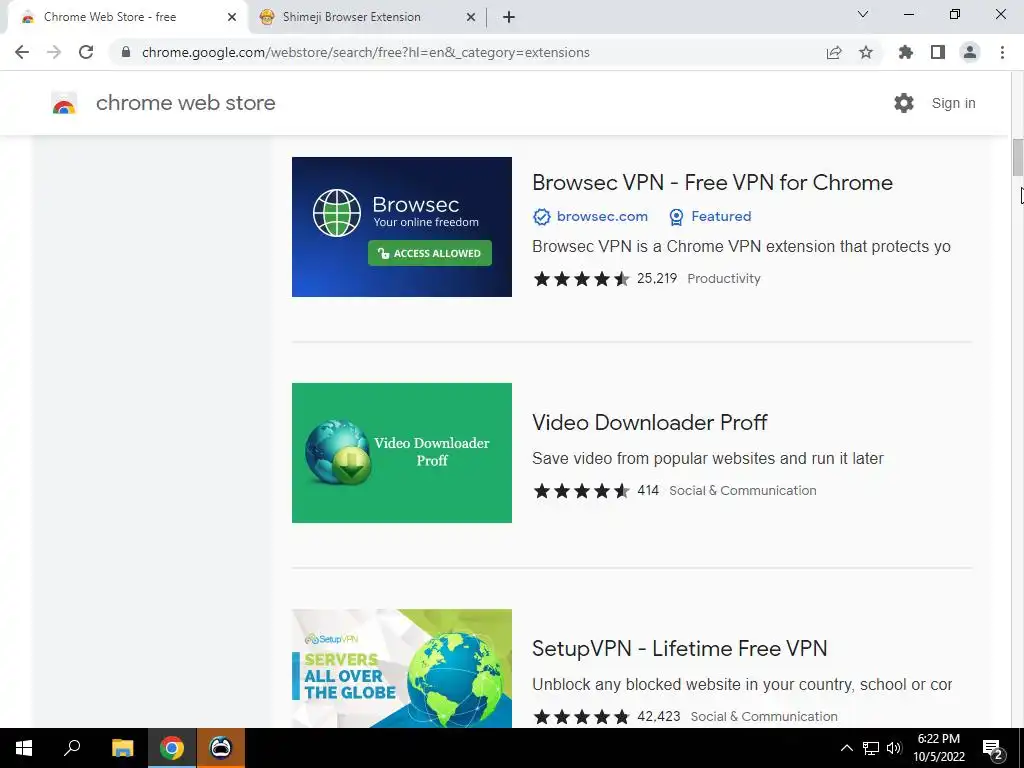Click the Featured badge icon
Viewport: 1024px width, 768px height.
pyautogui.click(x=677, y=217)
